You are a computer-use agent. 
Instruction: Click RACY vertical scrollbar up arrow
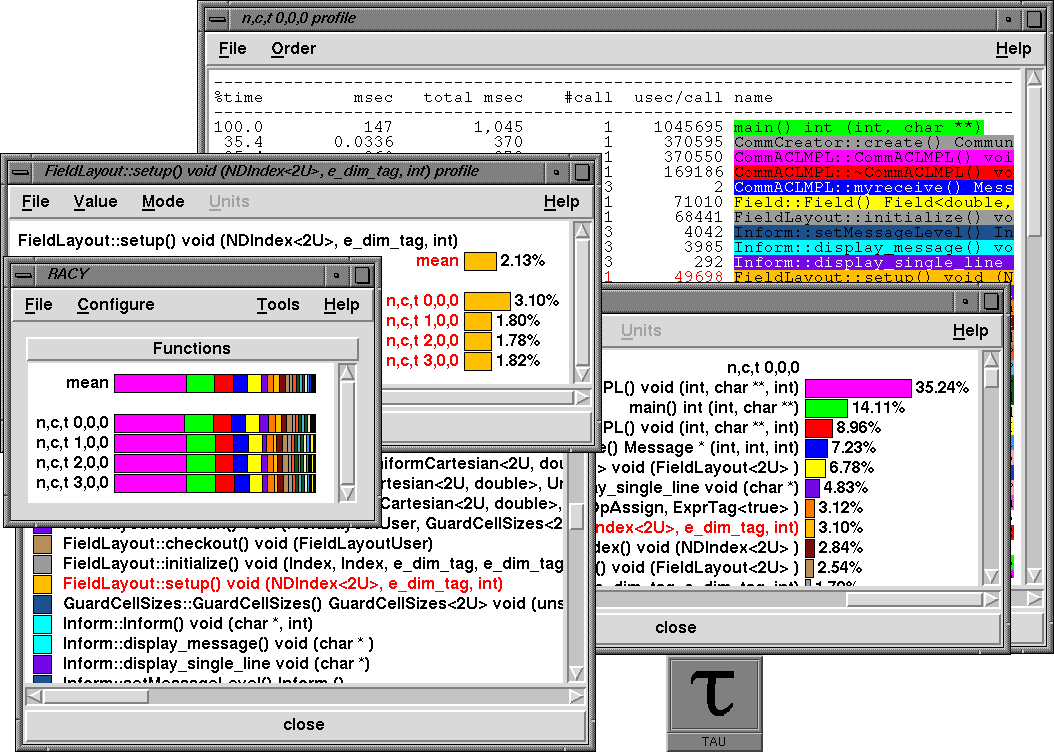tap(347, 374)
